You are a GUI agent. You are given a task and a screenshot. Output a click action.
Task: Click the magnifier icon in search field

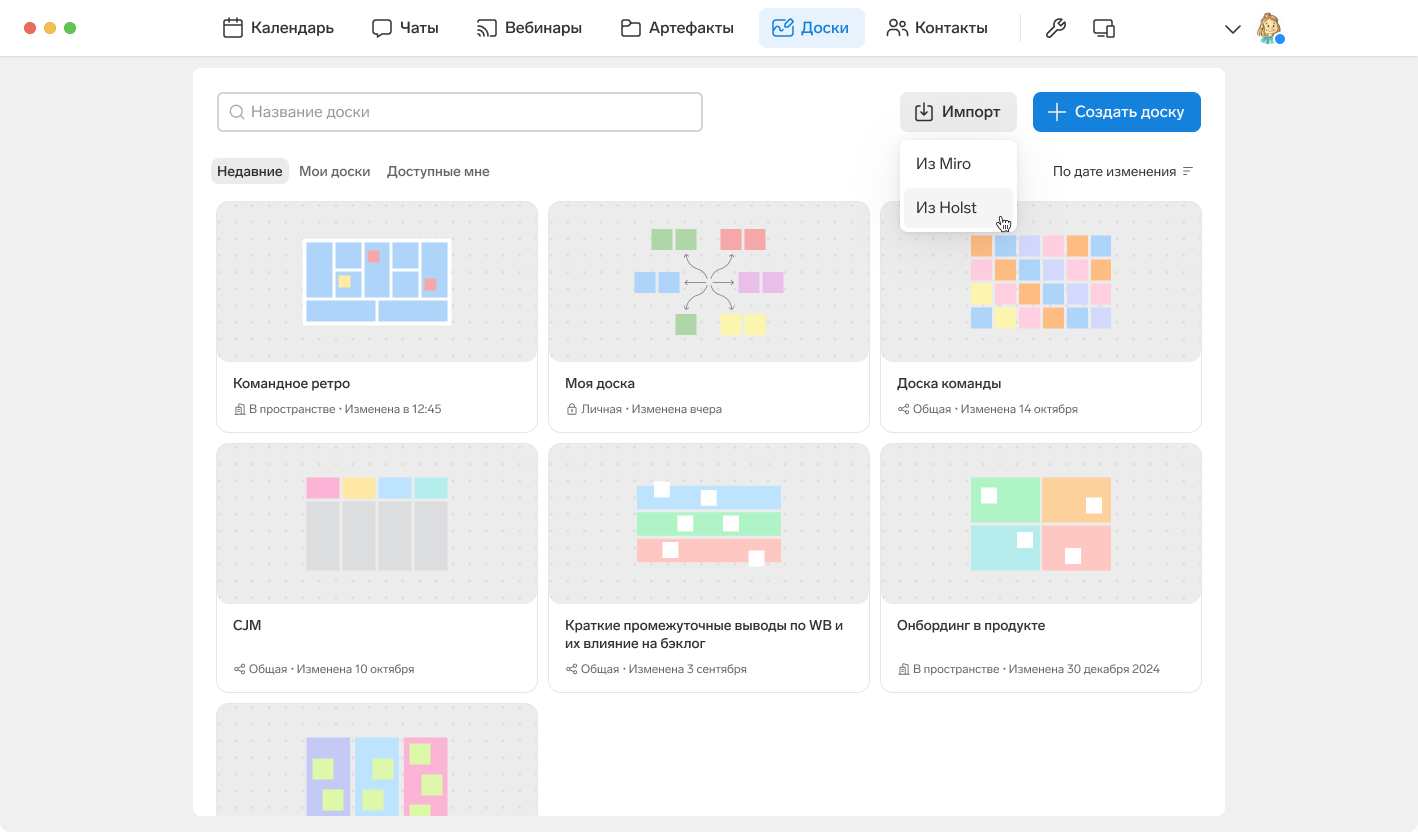point(237,112)
